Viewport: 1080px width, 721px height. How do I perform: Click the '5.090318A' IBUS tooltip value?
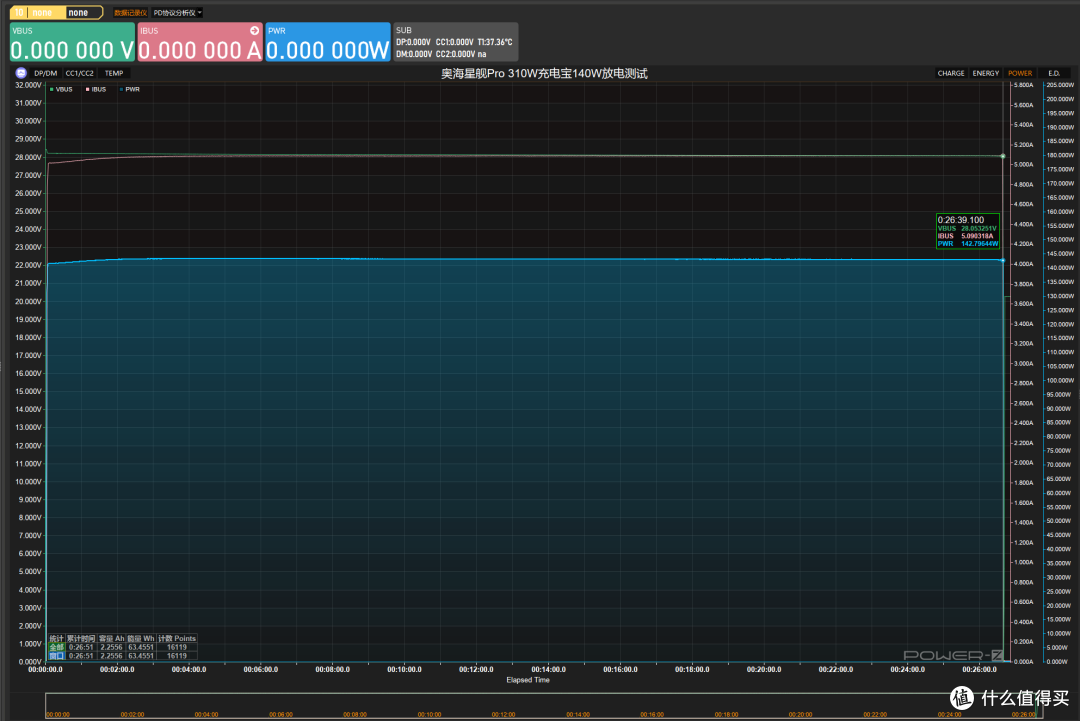[x=977, y=236]
